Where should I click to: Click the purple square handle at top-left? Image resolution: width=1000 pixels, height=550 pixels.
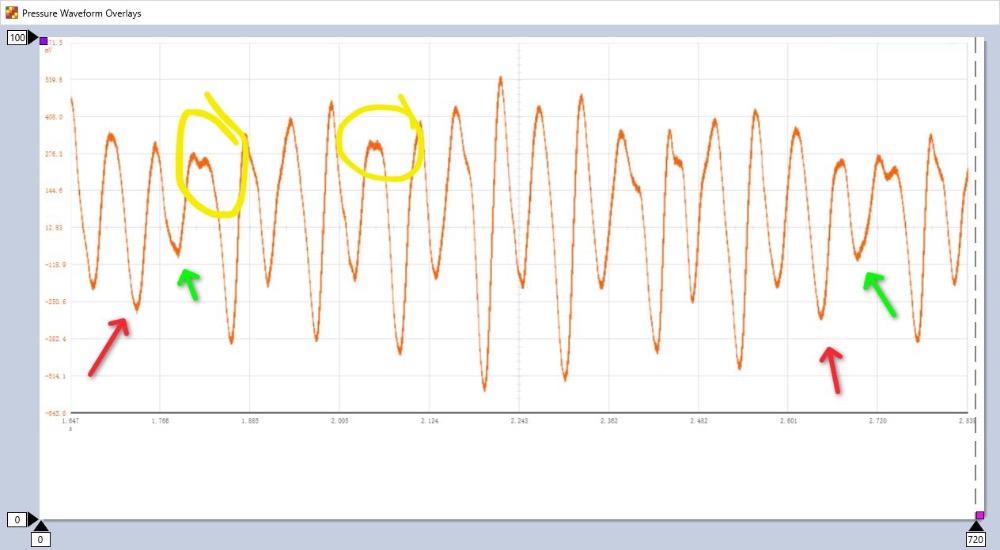[43, 41]
